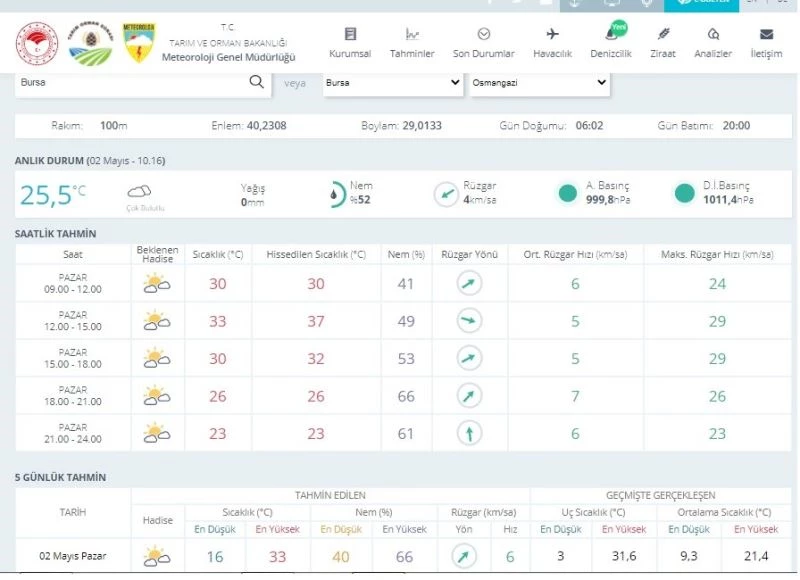Click the microphone icon in top bar
Viewport: 800px width, 580px height.
[x=646, y=3]
